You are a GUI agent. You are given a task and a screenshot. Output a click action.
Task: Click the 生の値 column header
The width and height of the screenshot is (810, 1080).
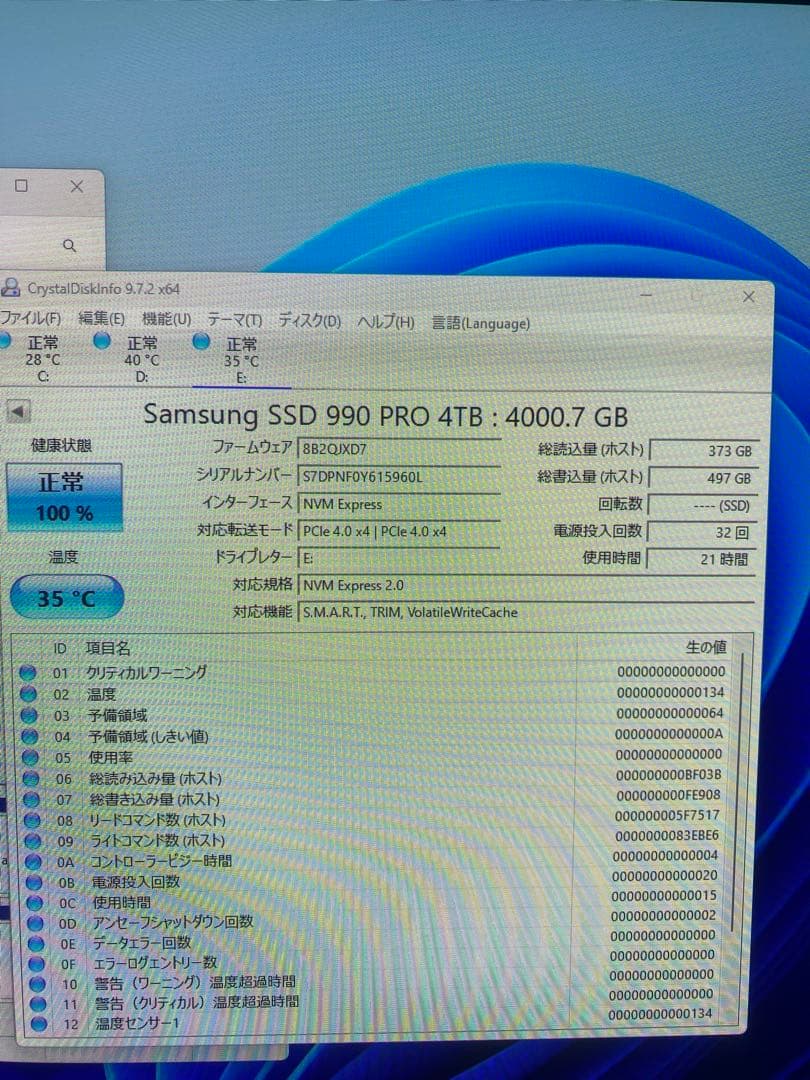[x=706, y=647]
